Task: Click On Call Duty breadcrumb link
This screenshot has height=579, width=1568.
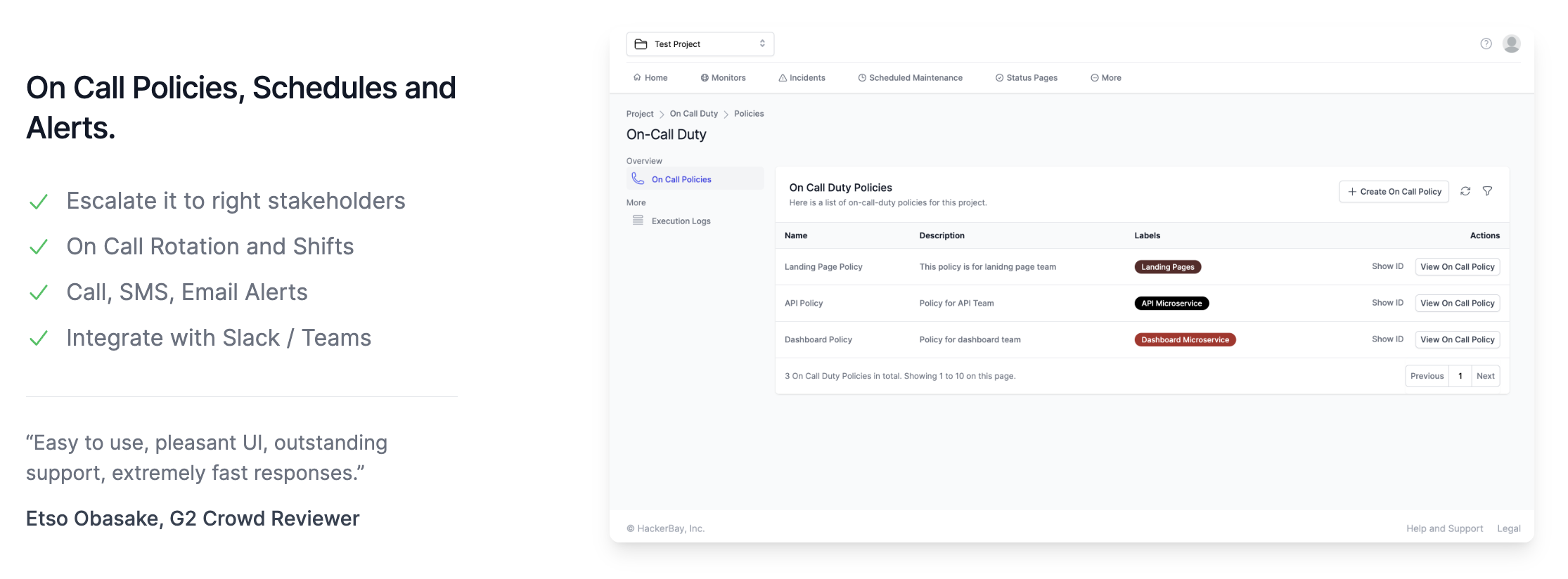Action: click(x=693, y=114)
